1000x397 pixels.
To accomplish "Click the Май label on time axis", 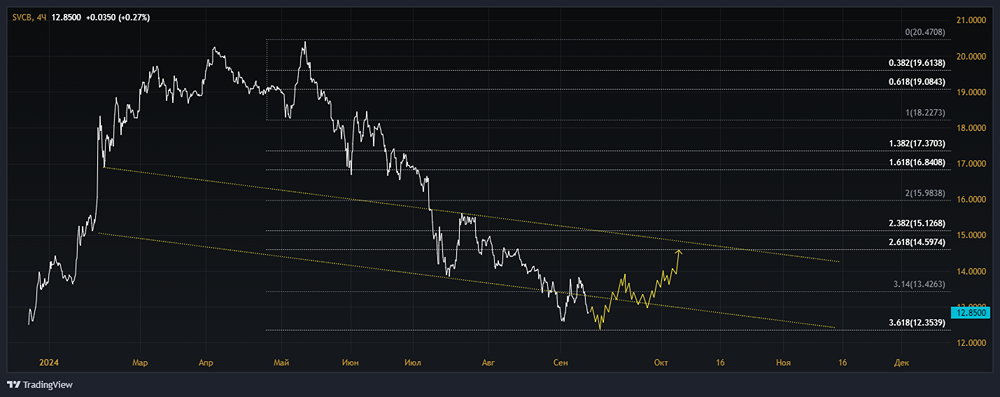I will (x=281, y=363).
